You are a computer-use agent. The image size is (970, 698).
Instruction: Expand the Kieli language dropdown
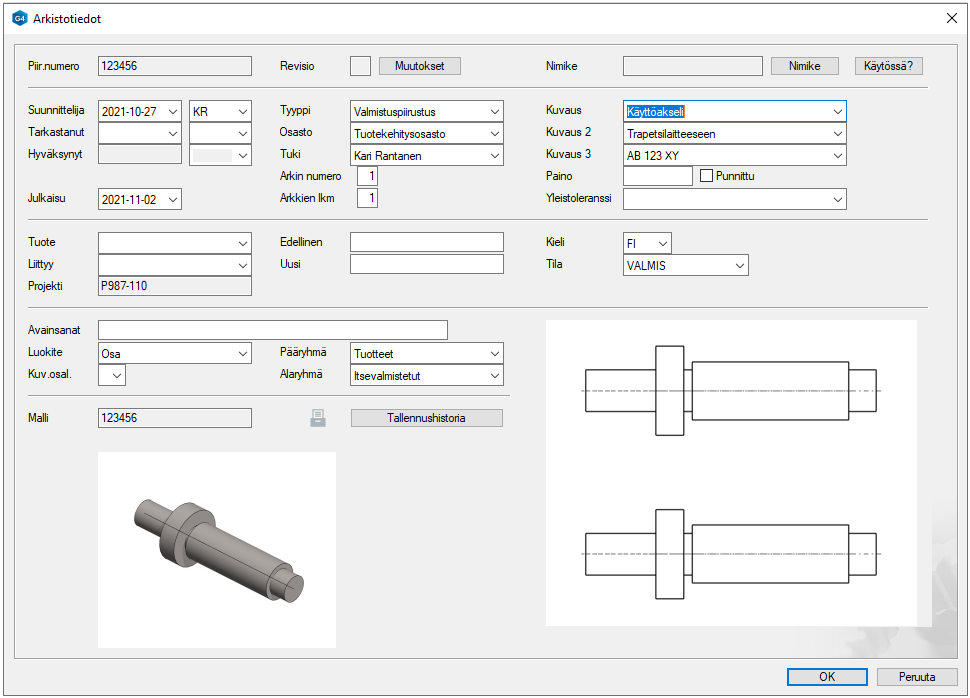(662, 243)
